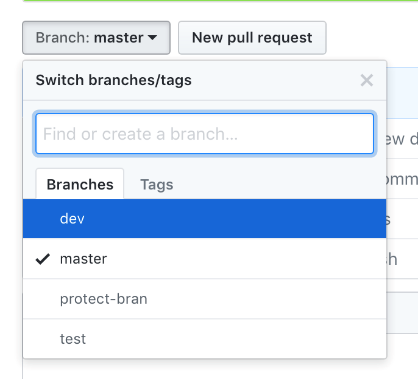Focus the Find or create a branch field
Image resolution: width=418 pixels, height=379 pixels.
(205, 134)
